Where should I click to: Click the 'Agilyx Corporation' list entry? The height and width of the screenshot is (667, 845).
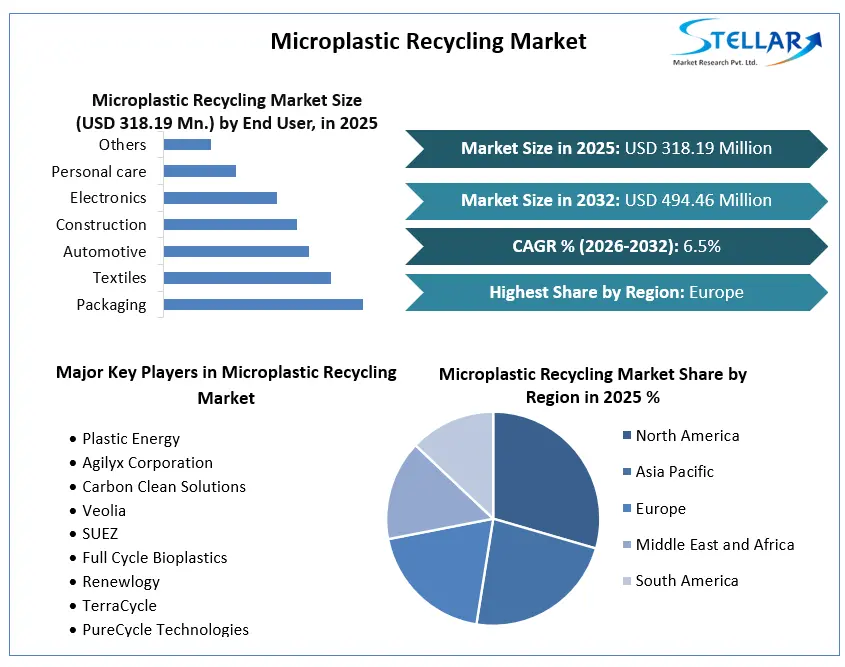pos(147,463)
